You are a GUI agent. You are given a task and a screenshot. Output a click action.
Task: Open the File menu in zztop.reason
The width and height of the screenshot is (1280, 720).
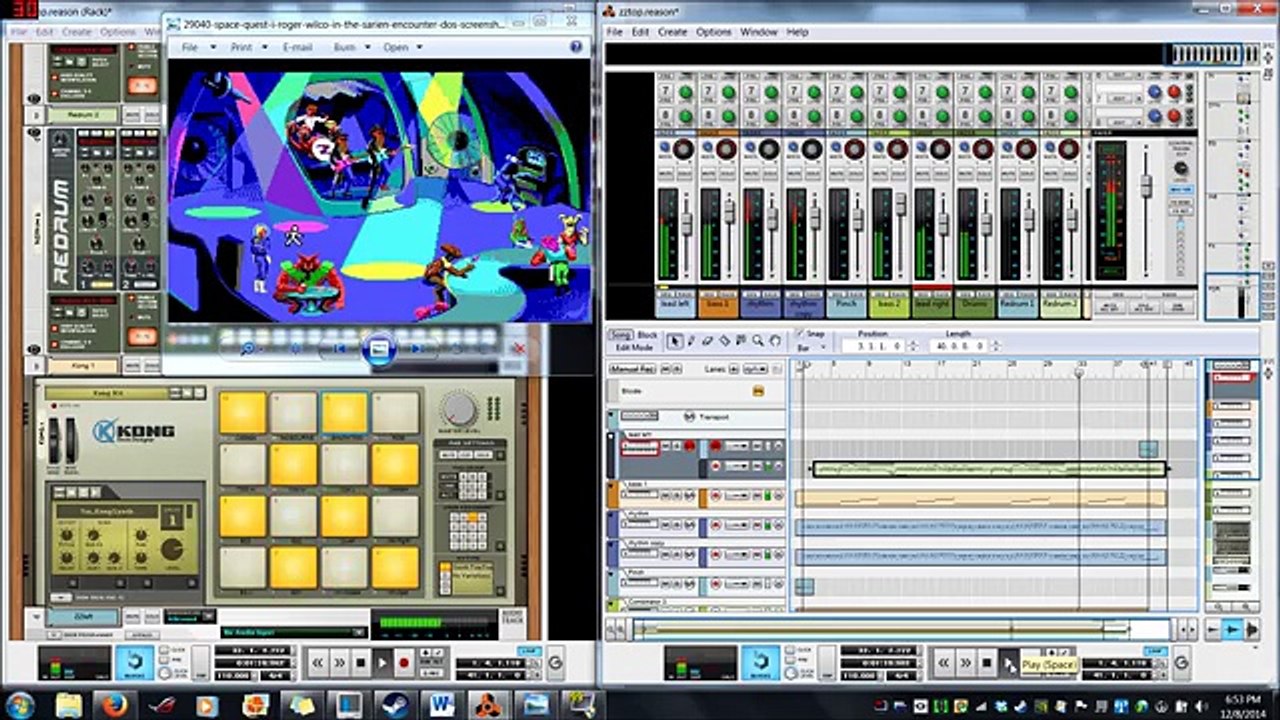coord(615,32)
